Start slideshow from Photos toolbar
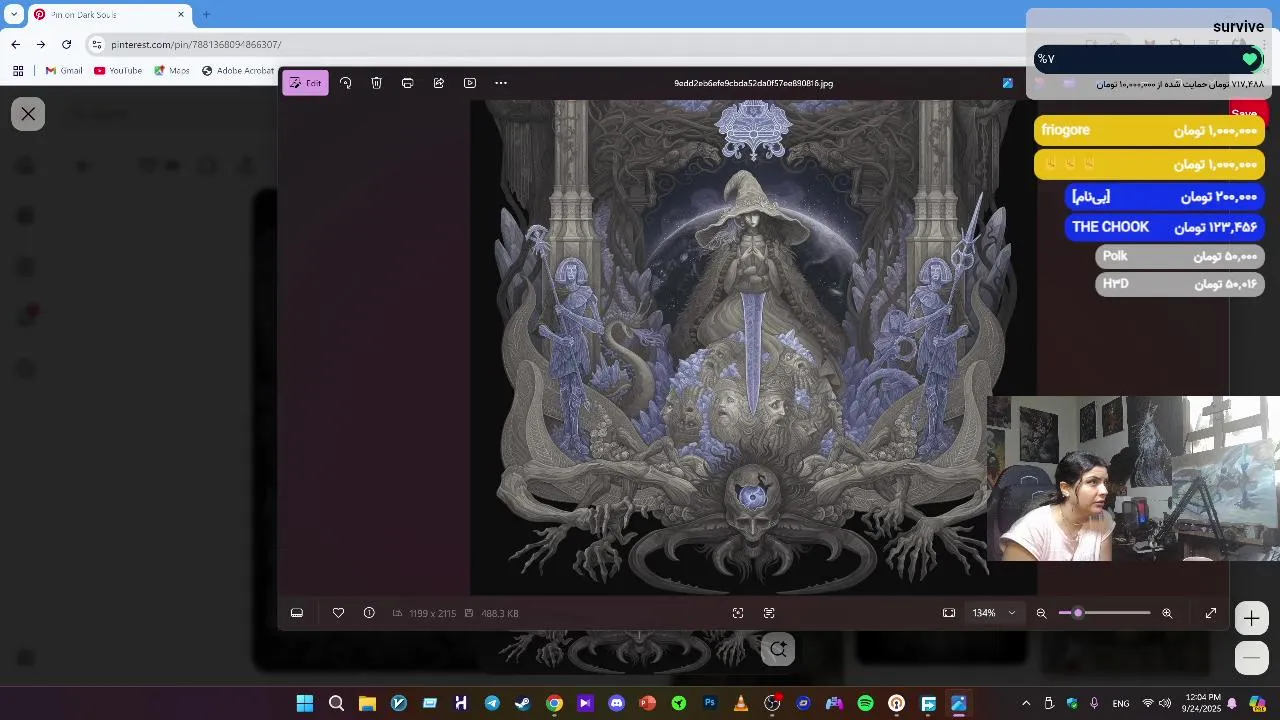The width and height of the screenshot is (1280, 720). [470, 83]
